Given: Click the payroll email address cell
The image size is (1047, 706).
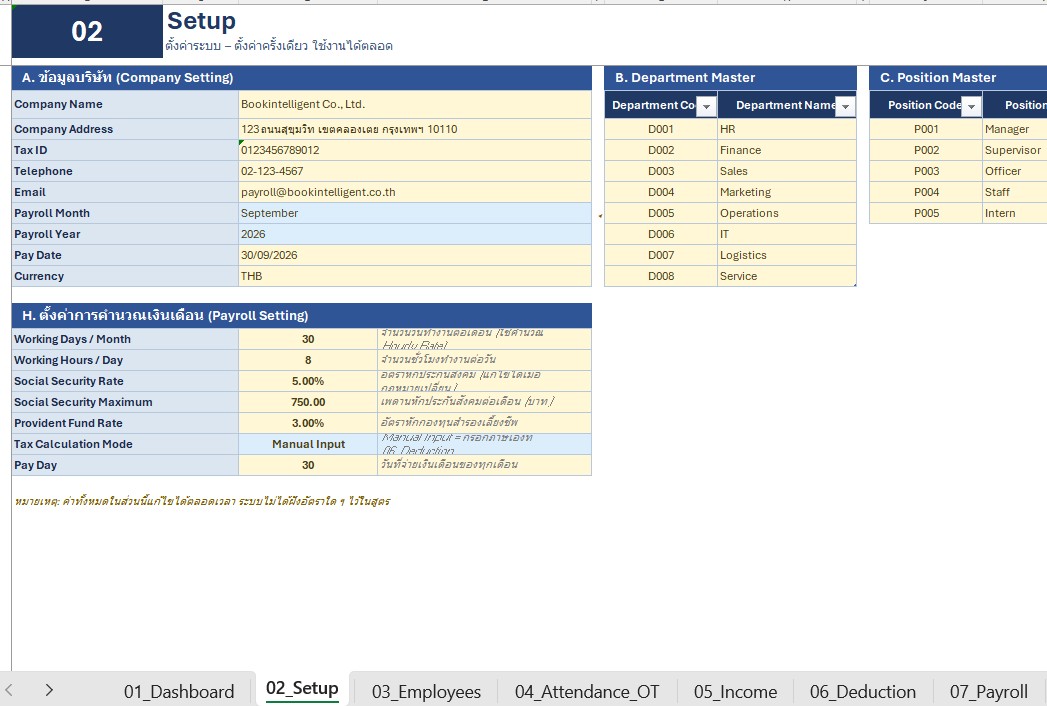Looking at the screenshot, I should [x=415, y=192].
